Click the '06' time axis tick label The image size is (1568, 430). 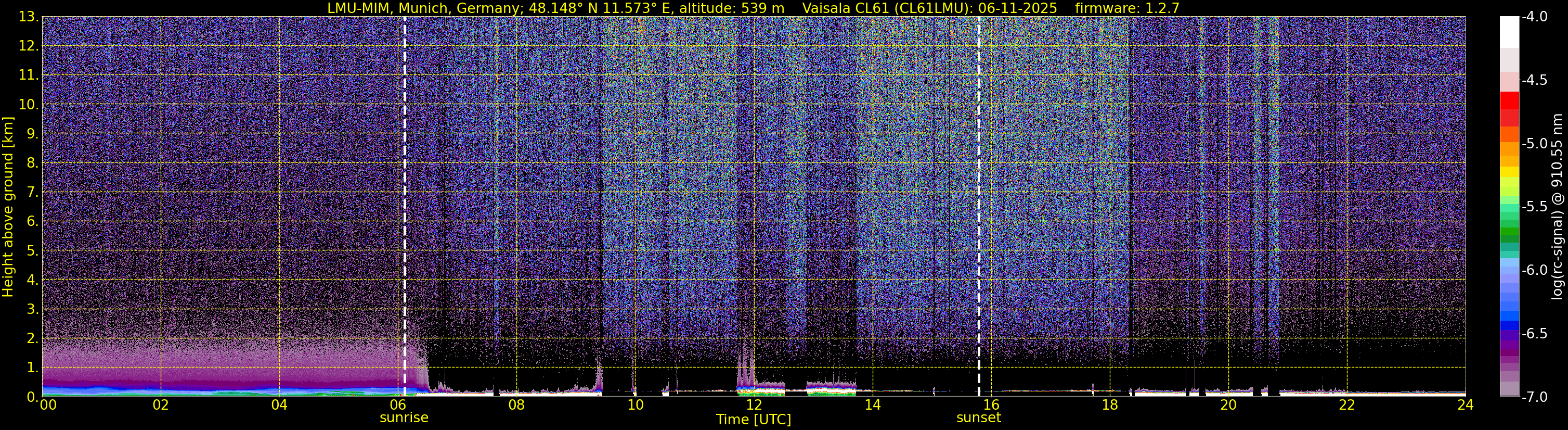click(398, 405)
